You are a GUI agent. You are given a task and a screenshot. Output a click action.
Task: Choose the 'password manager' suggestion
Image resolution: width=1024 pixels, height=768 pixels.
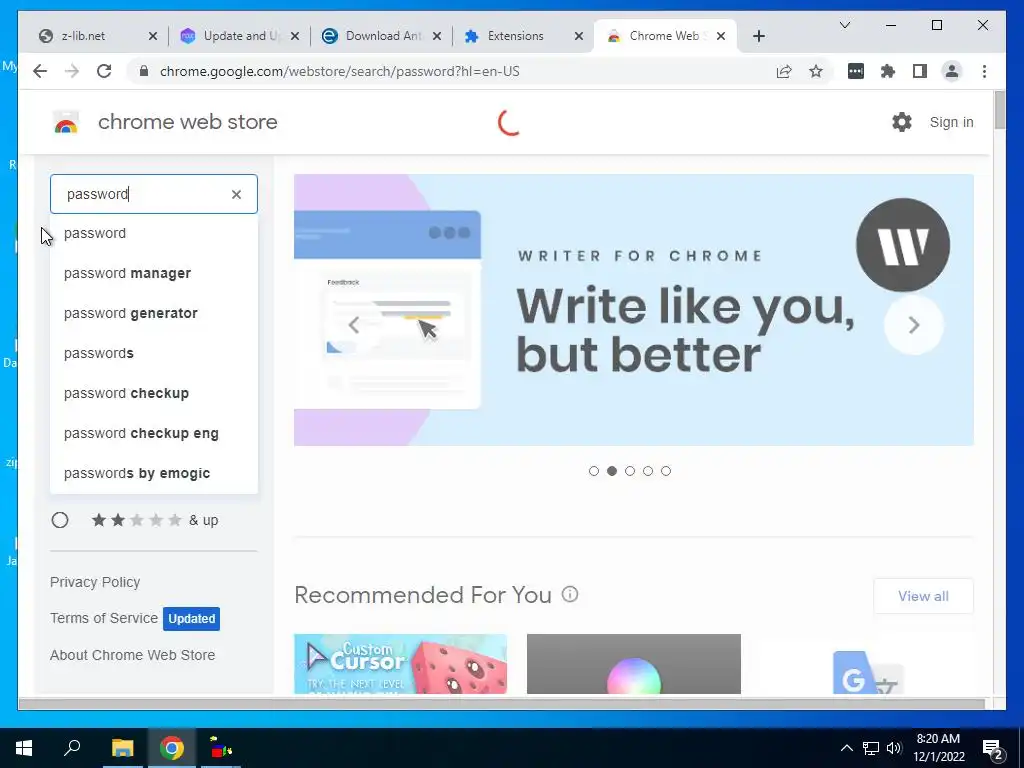click(x=153, y=273)
